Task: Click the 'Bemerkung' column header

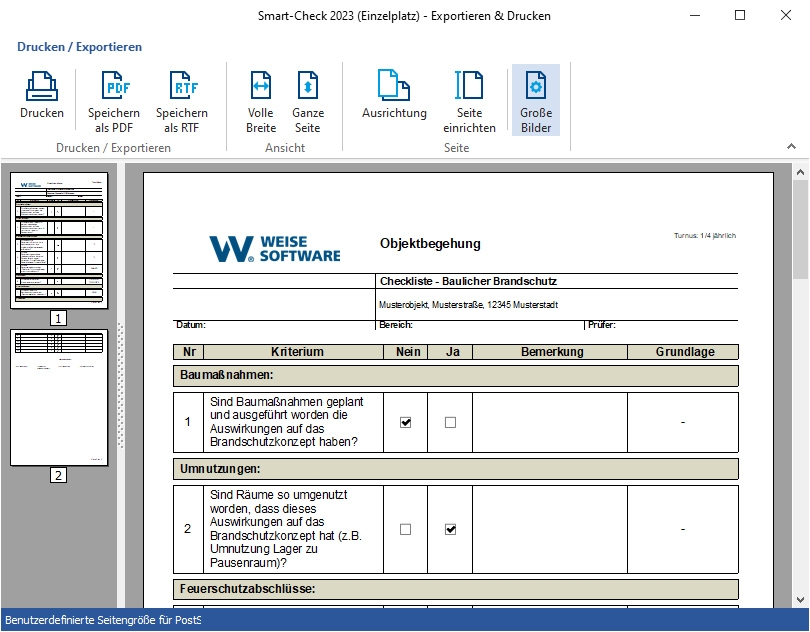Action: pos(552,352)
